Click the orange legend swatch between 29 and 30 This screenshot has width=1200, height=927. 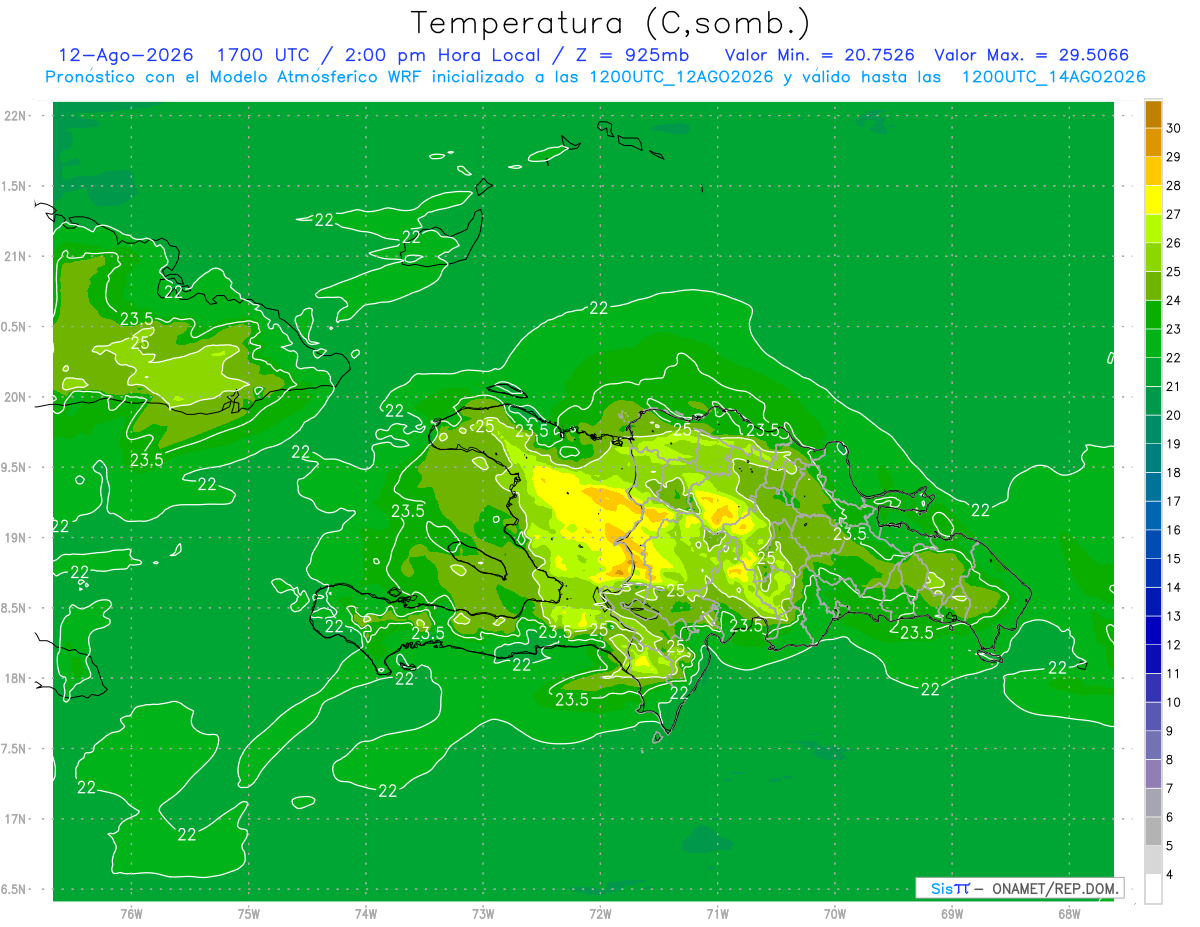pos(1153,142)
